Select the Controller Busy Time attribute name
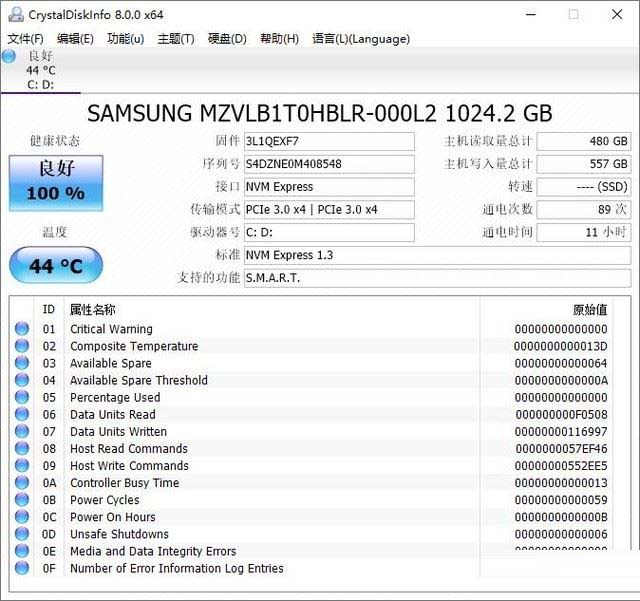 124,483
